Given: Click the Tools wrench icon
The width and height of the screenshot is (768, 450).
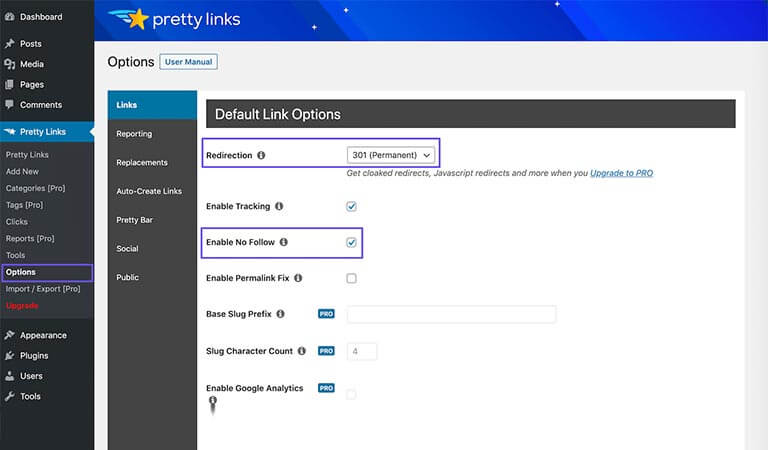Looking at the screenshot, I should point(9,396).
